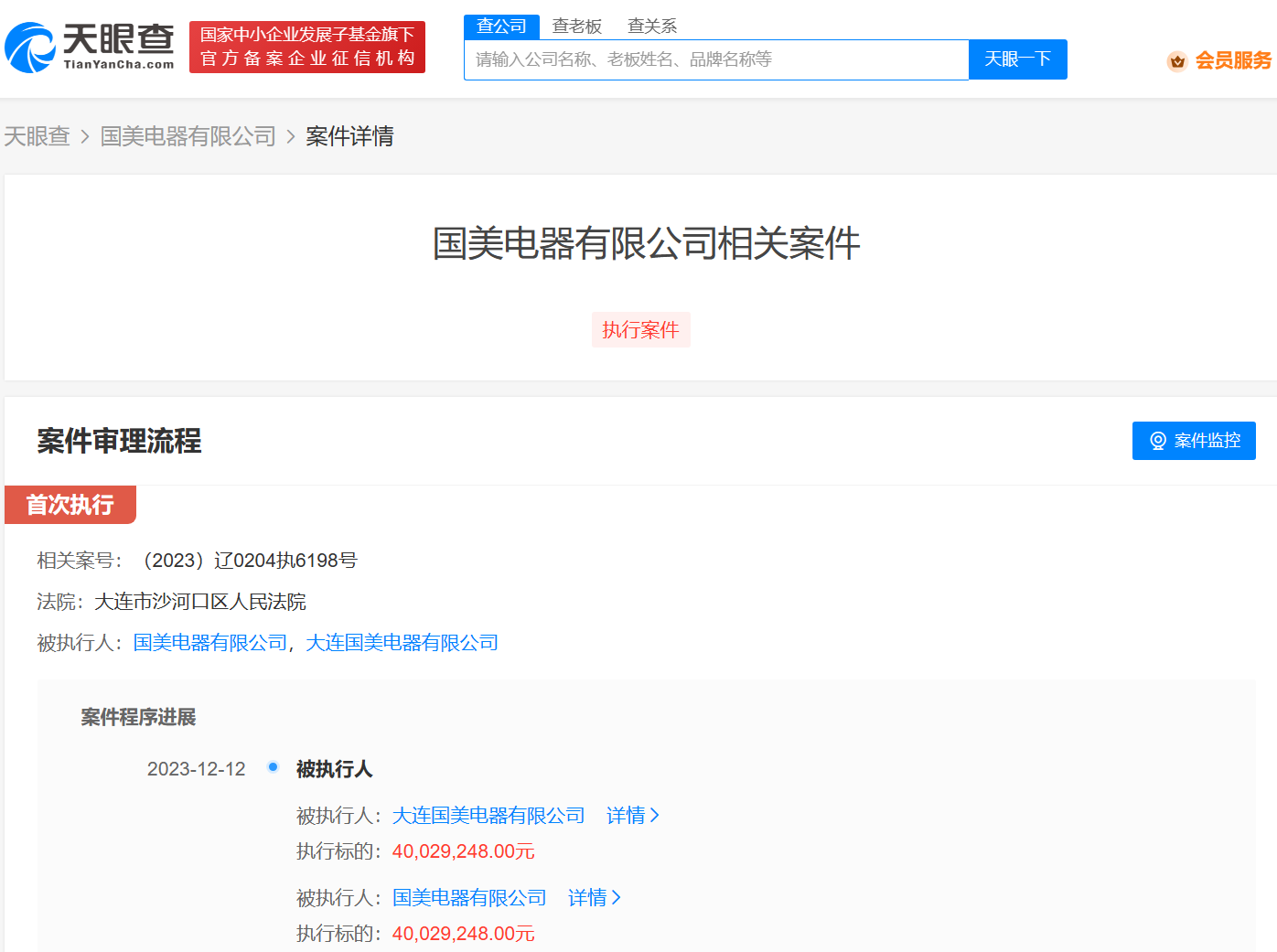Click the crown icon beside 会员服务
This screenshot has height=952, width=1277.
point(1176,61)
